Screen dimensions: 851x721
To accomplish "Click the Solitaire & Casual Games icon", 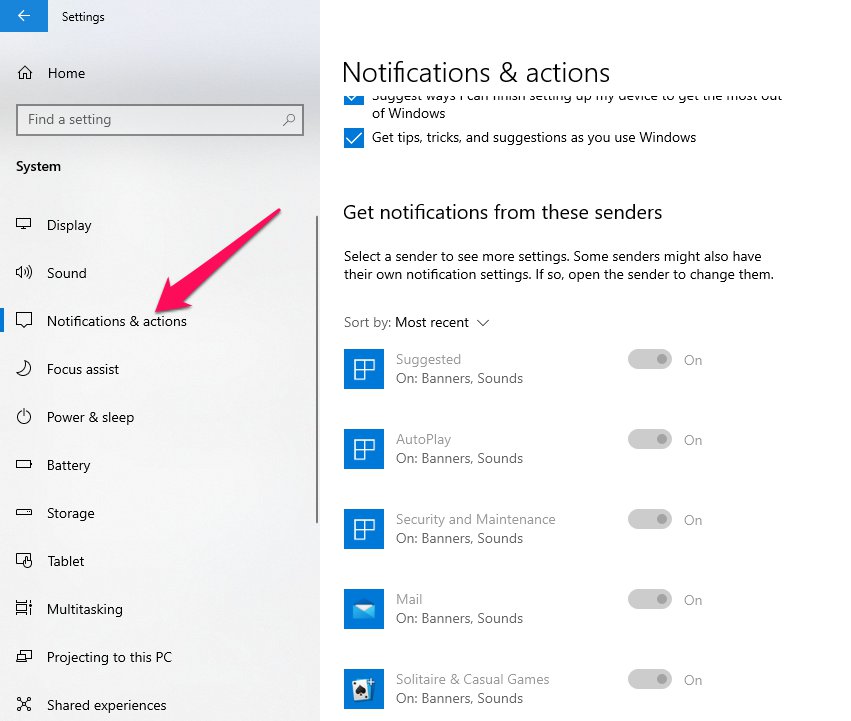I will tap(363, 688).
